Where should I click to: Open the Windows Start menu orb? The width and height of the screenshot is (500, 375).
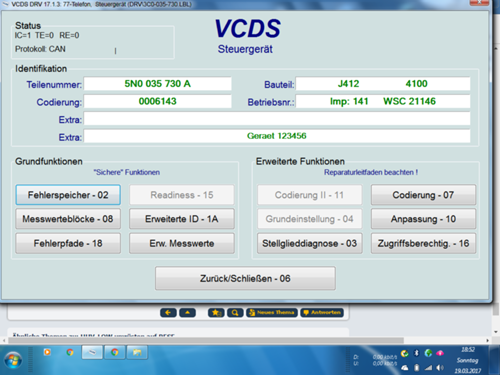coord(13,360)
